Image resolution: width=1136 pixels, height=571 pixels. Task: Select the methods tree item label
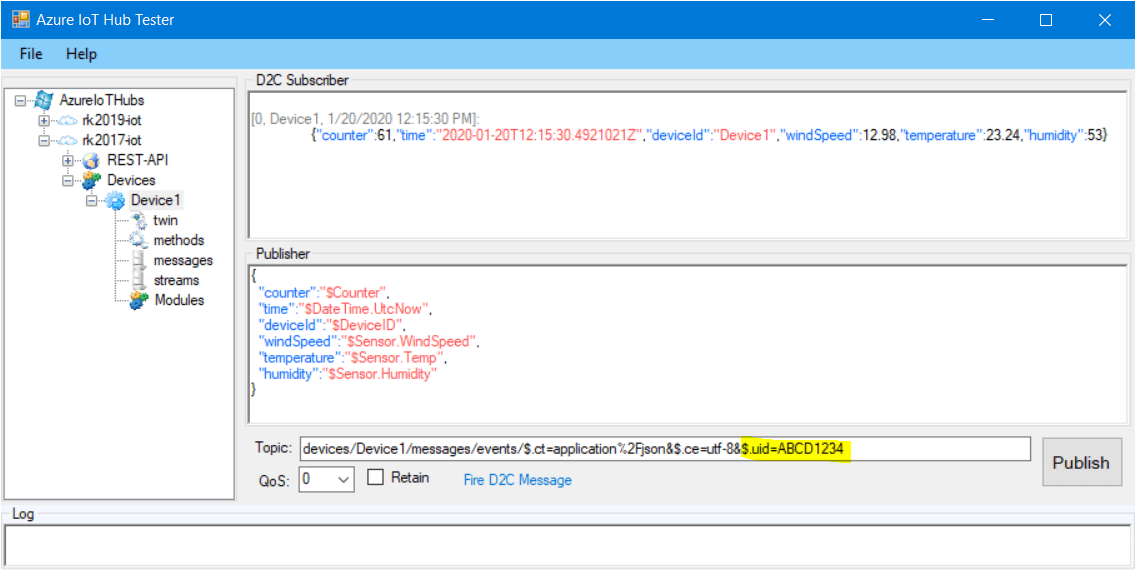tap(178, 241)
